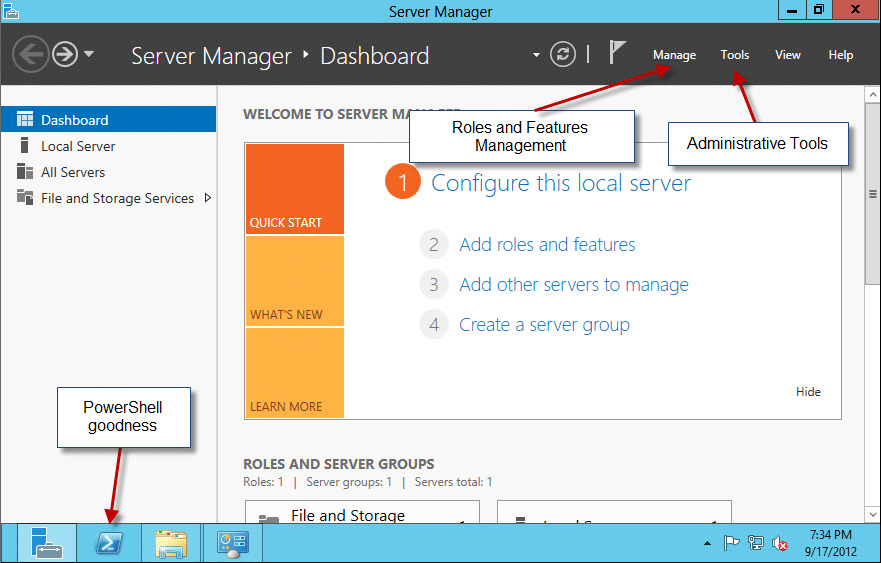Select Local Server in the sidebar
The height and width of the screenshot is (563, 881).
pyautogui.click(x=78, y=146)
